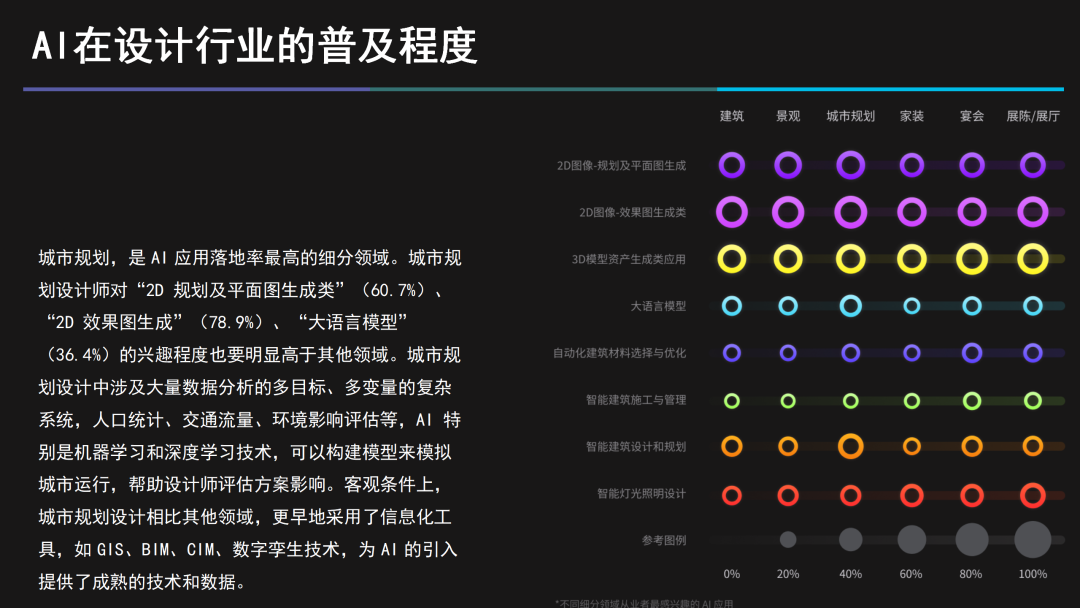Click the yellow 3D模型资产生成类应用 ring under 家装
This screenshot has width=1080, height=608.
(911, 259)
